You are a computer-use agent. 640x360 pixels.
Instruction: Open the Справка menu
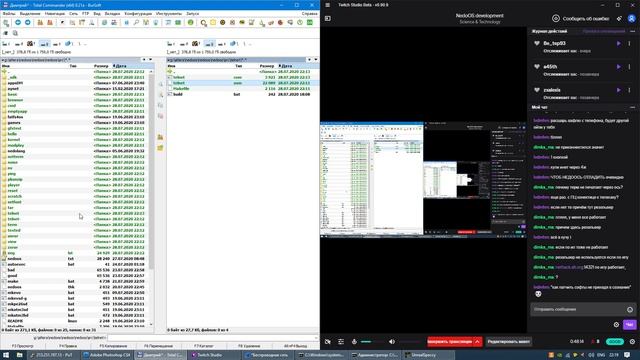309,13
